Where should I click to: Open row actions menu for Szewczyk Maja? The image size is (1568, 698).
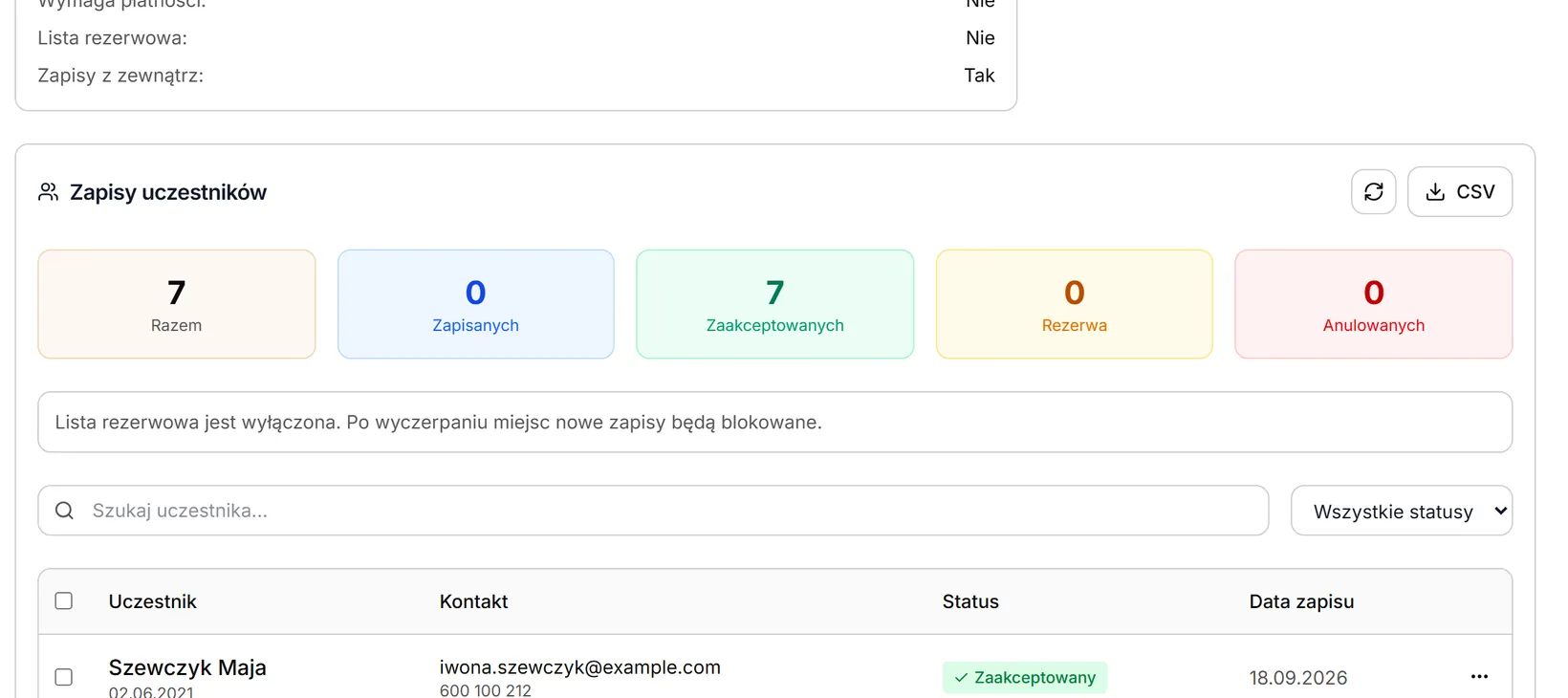[x=1479, y=677]
